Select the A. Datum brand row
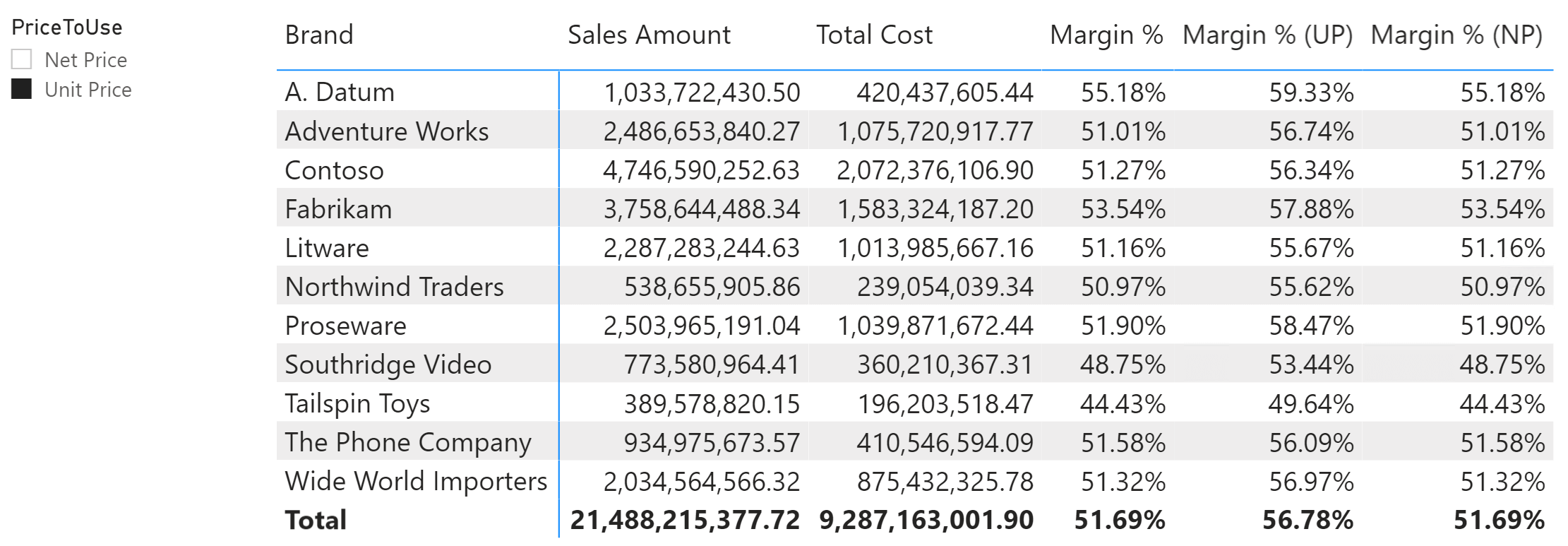Viewport: 1568px width, 546px height. [x=915, y=92]
